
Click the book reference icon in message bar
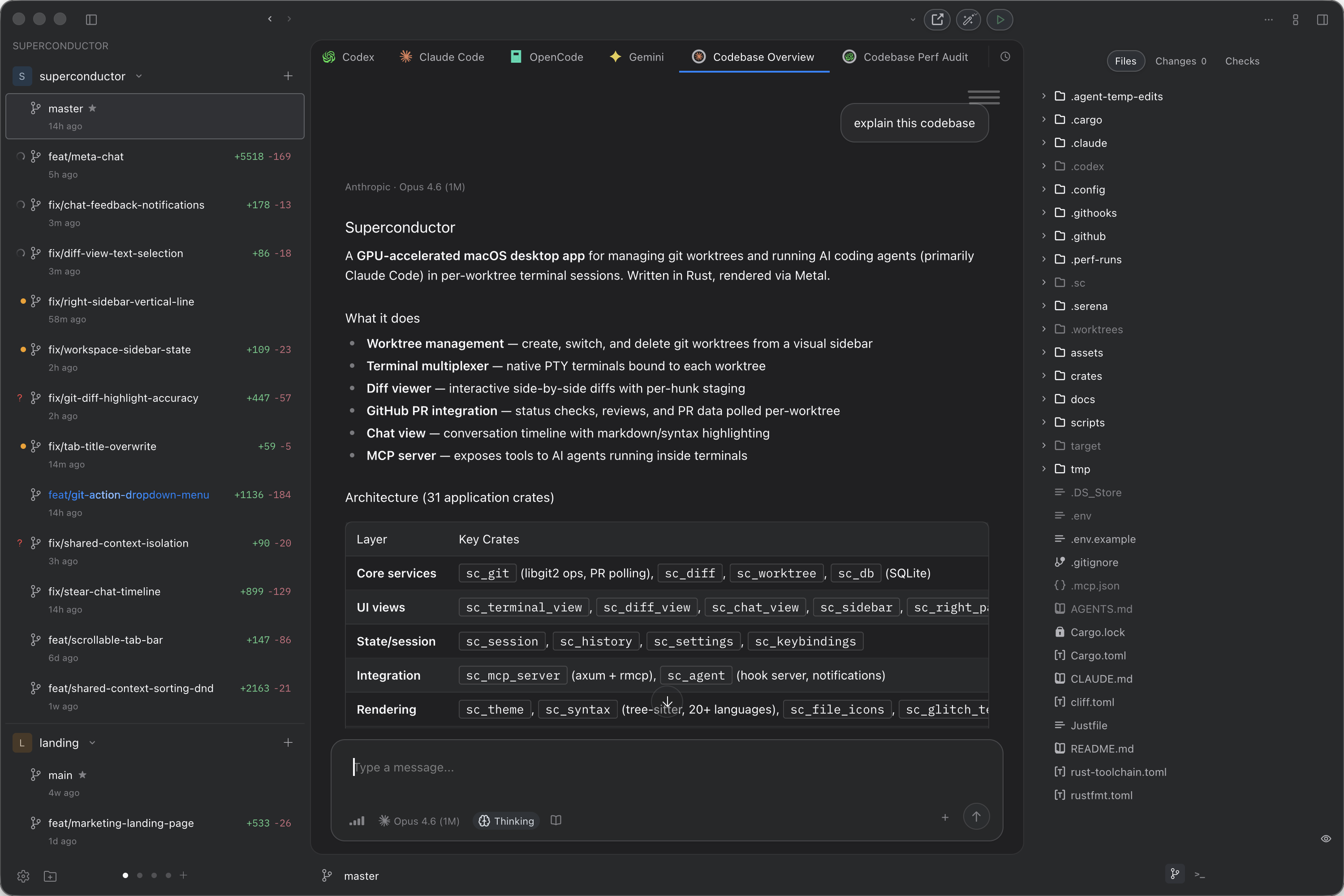click(x=556, y=821)
